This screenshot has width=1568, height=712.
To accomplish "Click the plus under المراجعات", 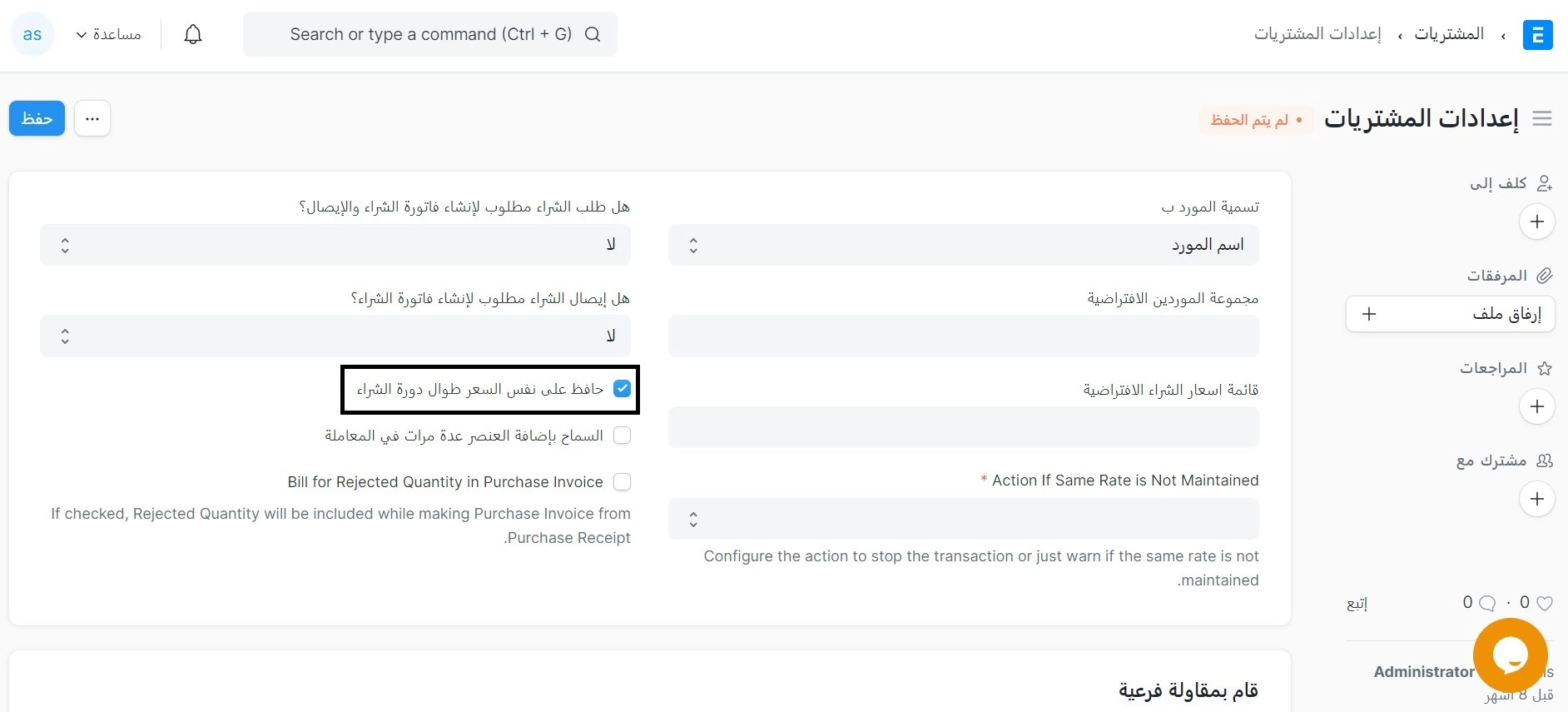I will 1537,406.
